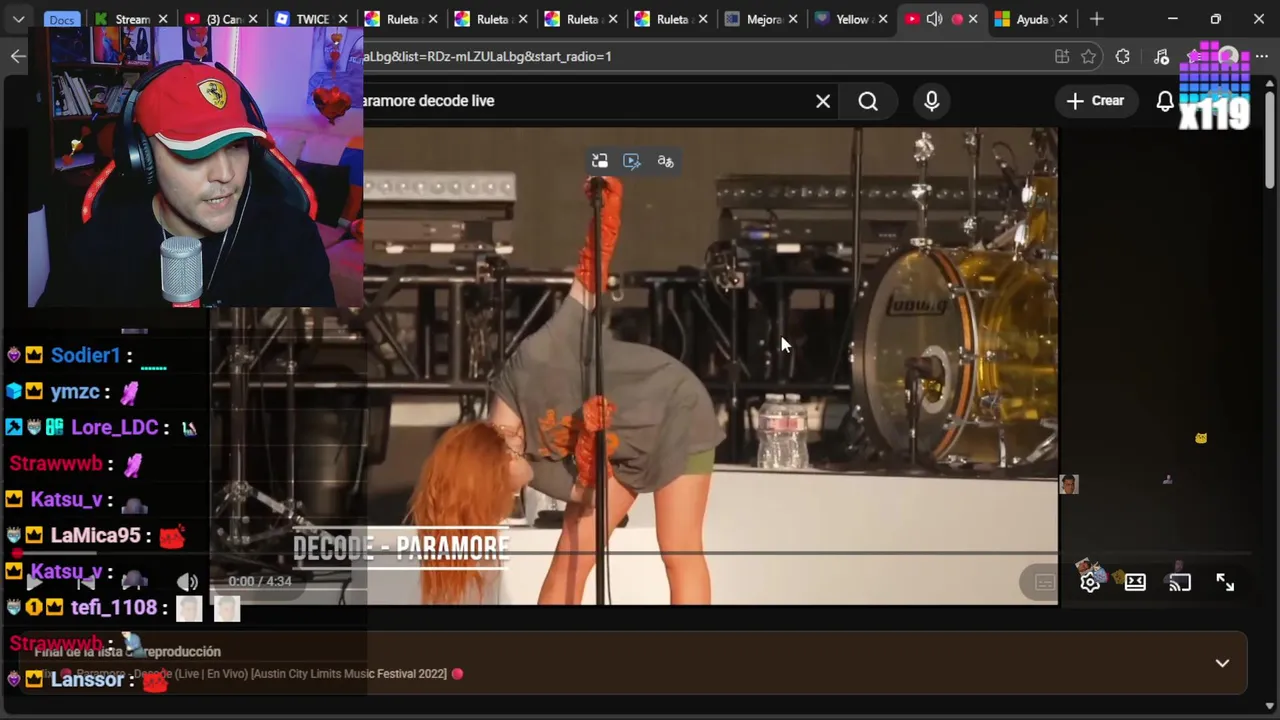Open the tab list dropdown arrow

pyautogui.click(x=18, y=19)
